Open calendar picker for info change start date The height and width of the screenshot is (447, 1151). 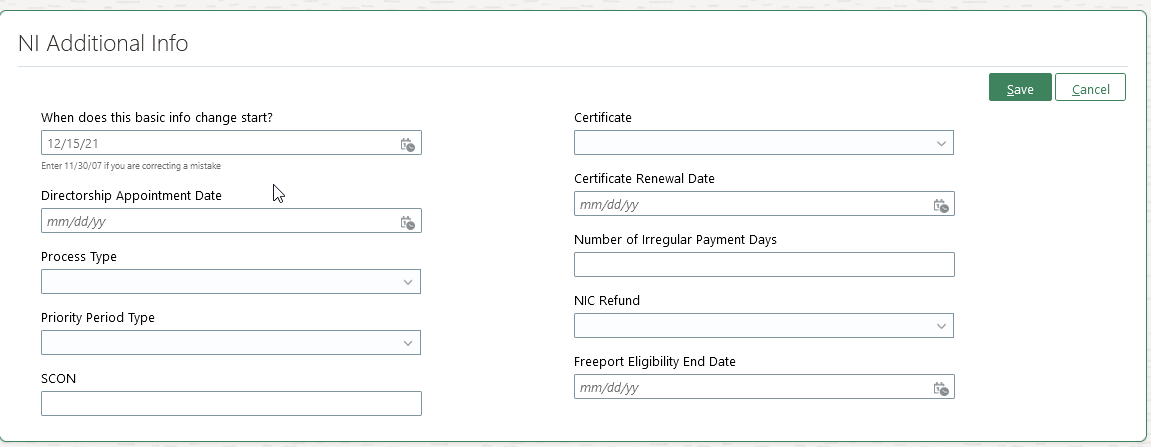[x=407, y=144]
